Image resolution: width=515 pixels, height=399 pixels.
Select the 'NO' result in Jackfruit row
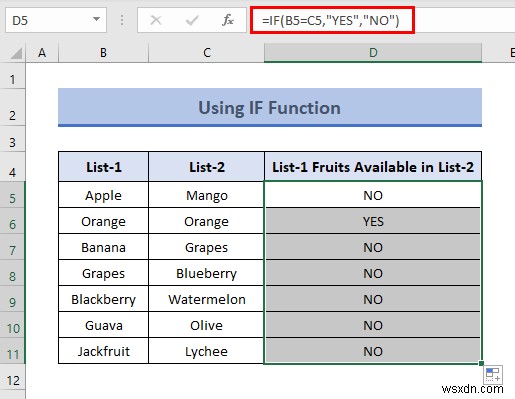point(373,351)
